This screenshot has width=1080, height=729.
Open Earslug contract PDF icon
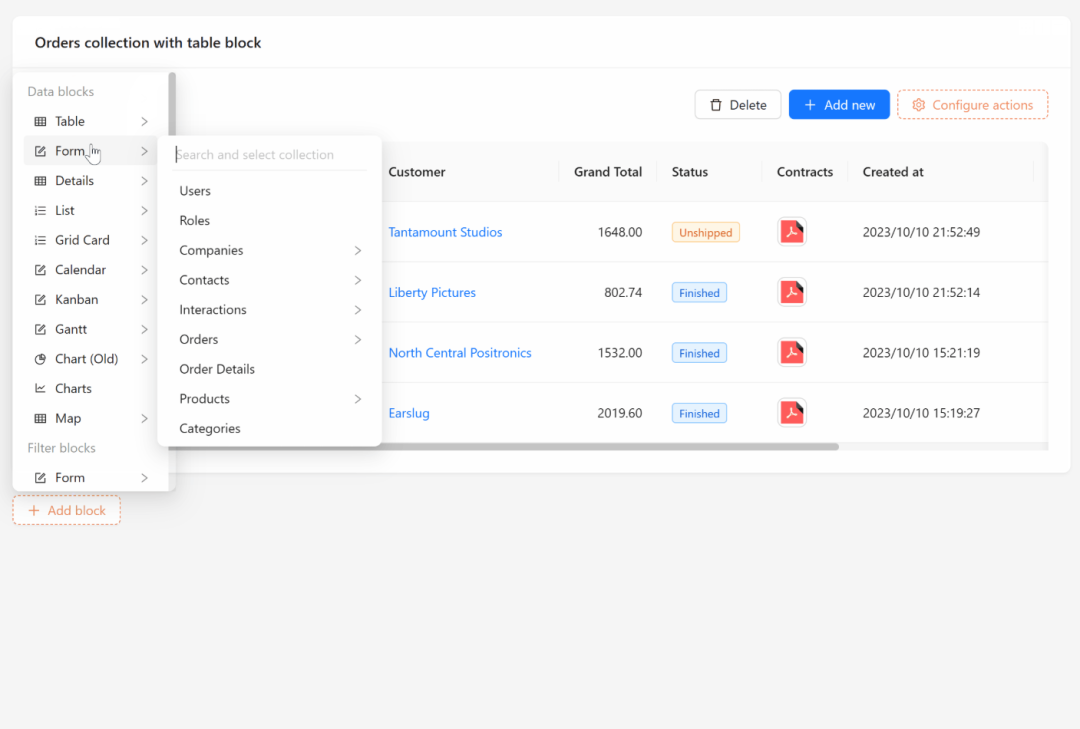click(x=792, y=413)
